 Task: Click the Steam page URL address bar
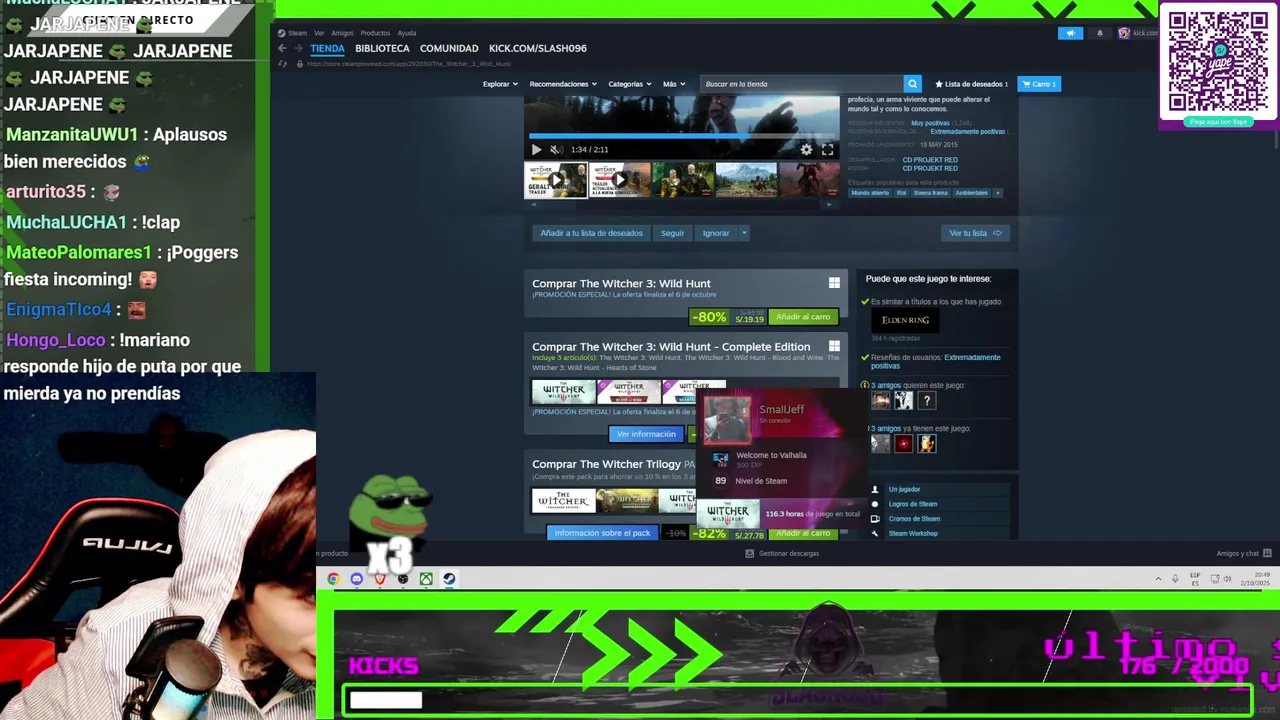pyautogui.click(x=410, y=64)
